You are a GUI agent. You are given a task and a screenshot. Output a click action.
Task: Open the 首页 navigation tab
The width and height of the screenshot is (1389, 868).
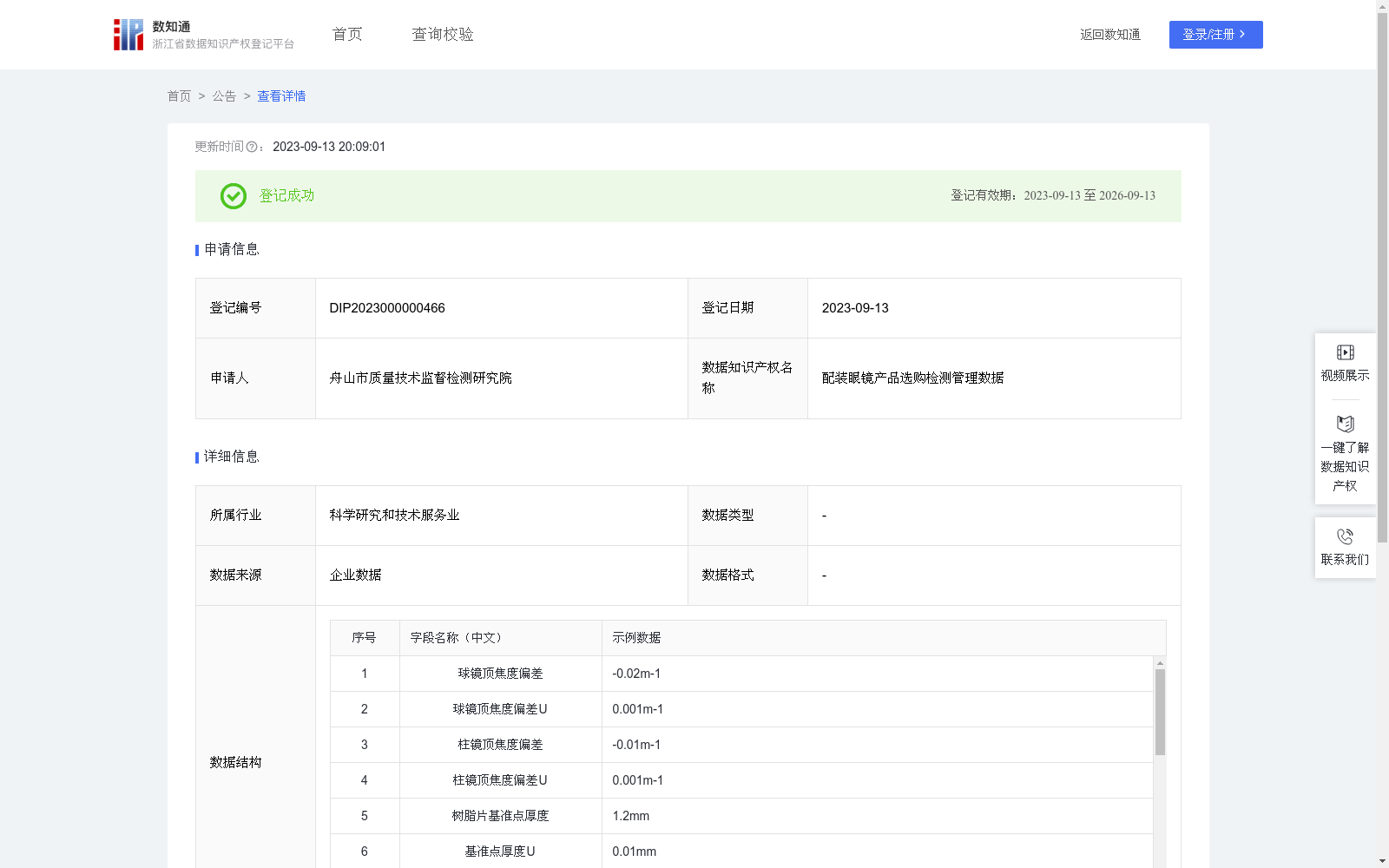tap(347, 34)
